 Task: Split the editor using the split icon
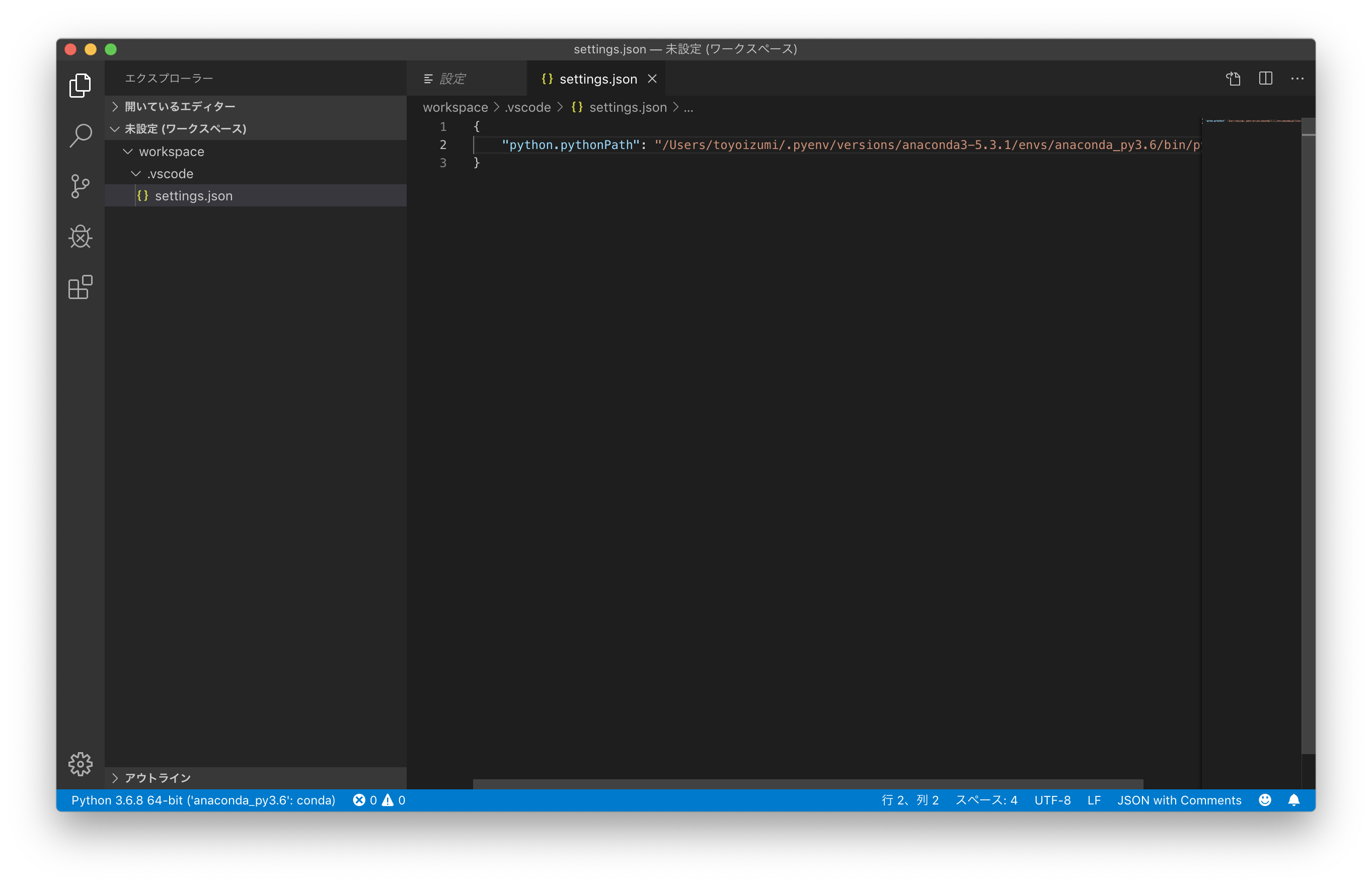pos(1265,78)
